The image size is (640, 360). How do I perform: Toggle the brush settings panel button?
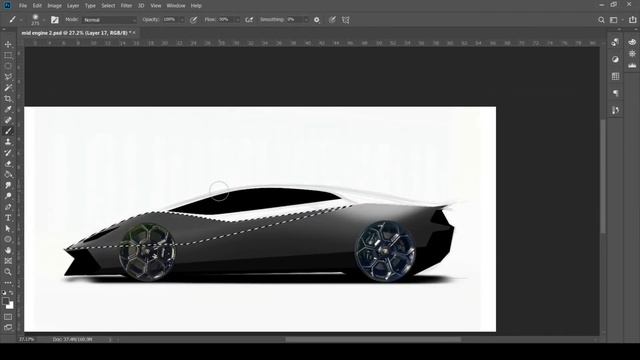(x=55, y=20)
